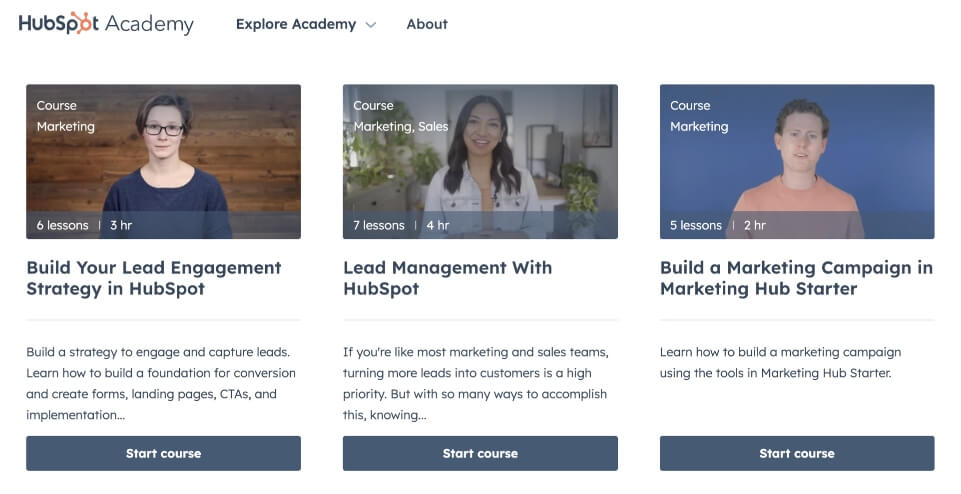961x494 pixels.
Task: Start the Marketing Hub Starter campaign course
Action: pyautogui.click(x=797, y=454)
